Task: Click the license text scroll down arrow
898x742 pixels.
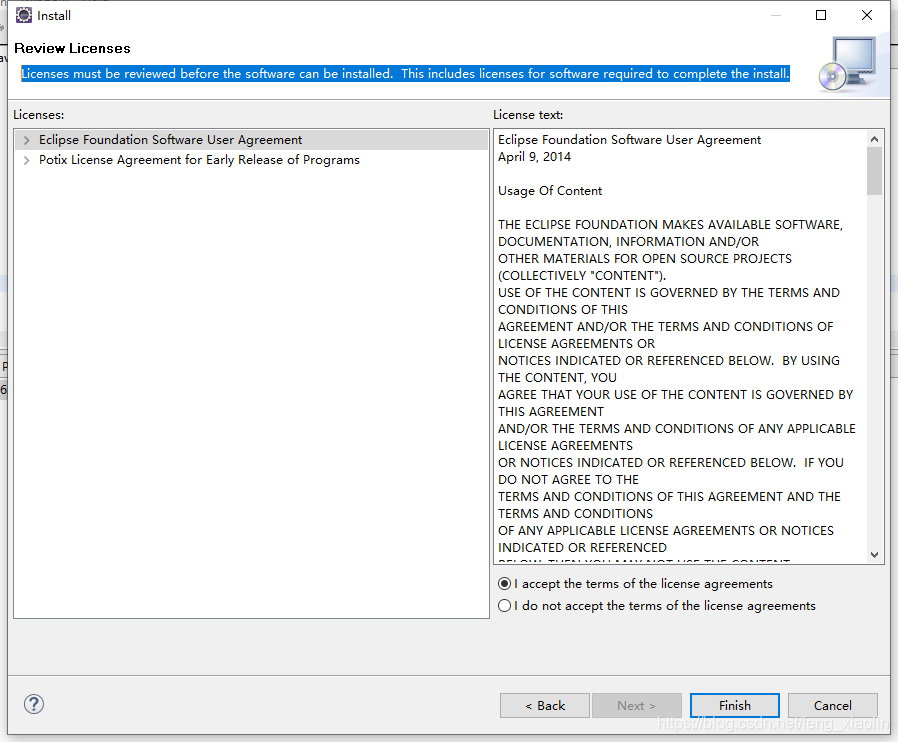Action: coord(874,554)
